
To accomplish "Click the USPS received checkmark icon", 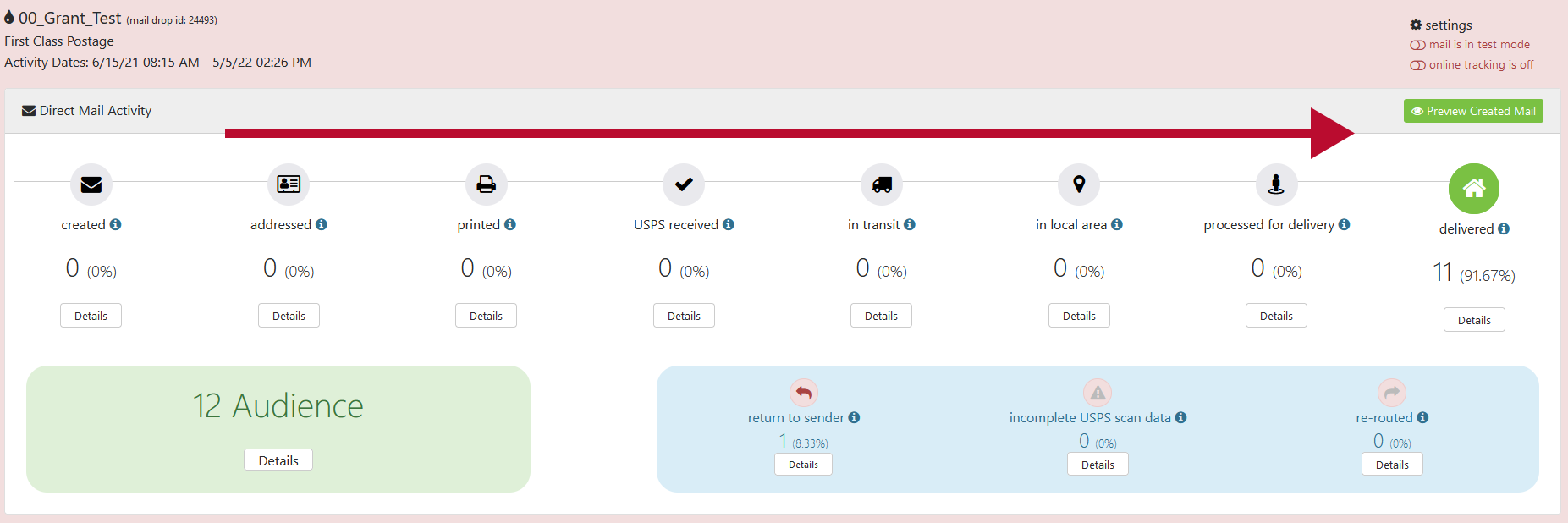I will 684,184.
